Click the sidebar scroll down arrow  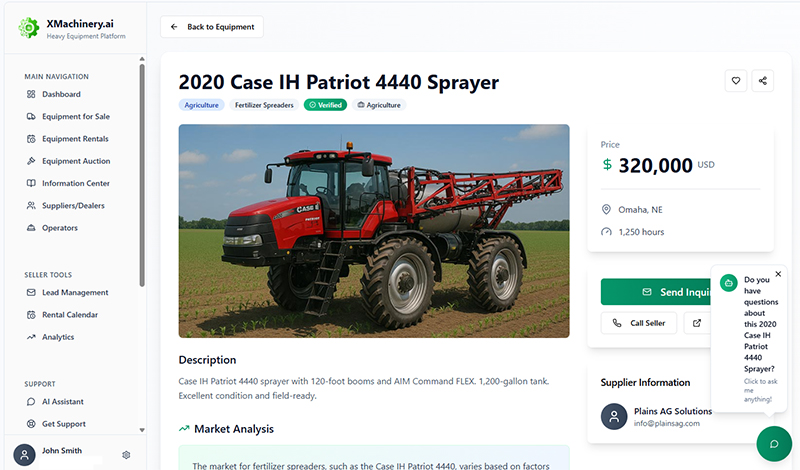click(x=142, y=430)
